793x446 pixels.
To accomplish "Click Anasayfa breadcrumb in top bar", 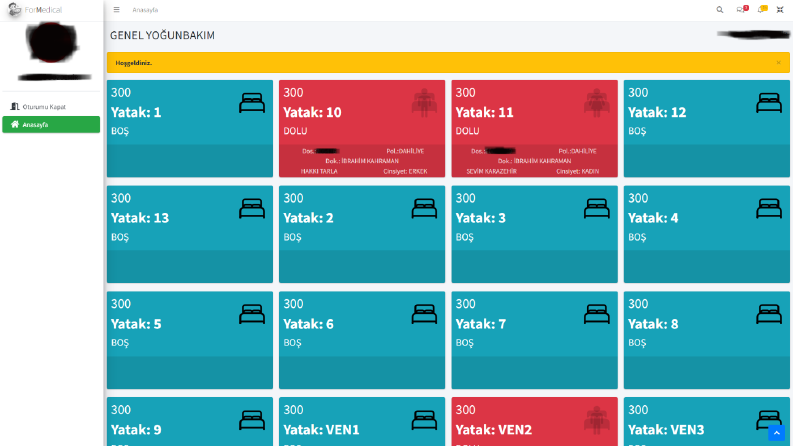I will 145,10.
